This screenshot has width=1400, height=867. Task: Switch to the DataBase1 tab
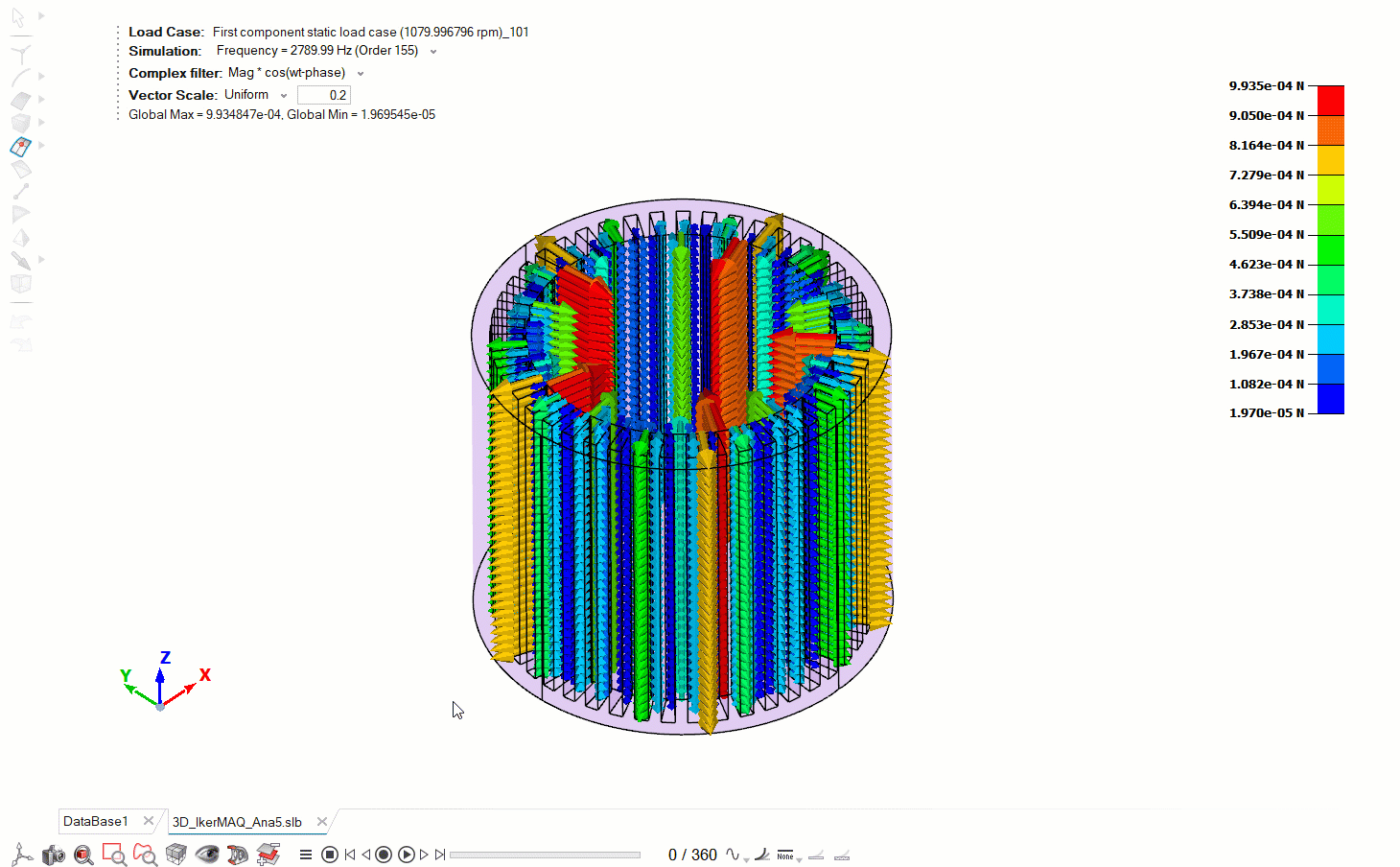click(95, 822)
